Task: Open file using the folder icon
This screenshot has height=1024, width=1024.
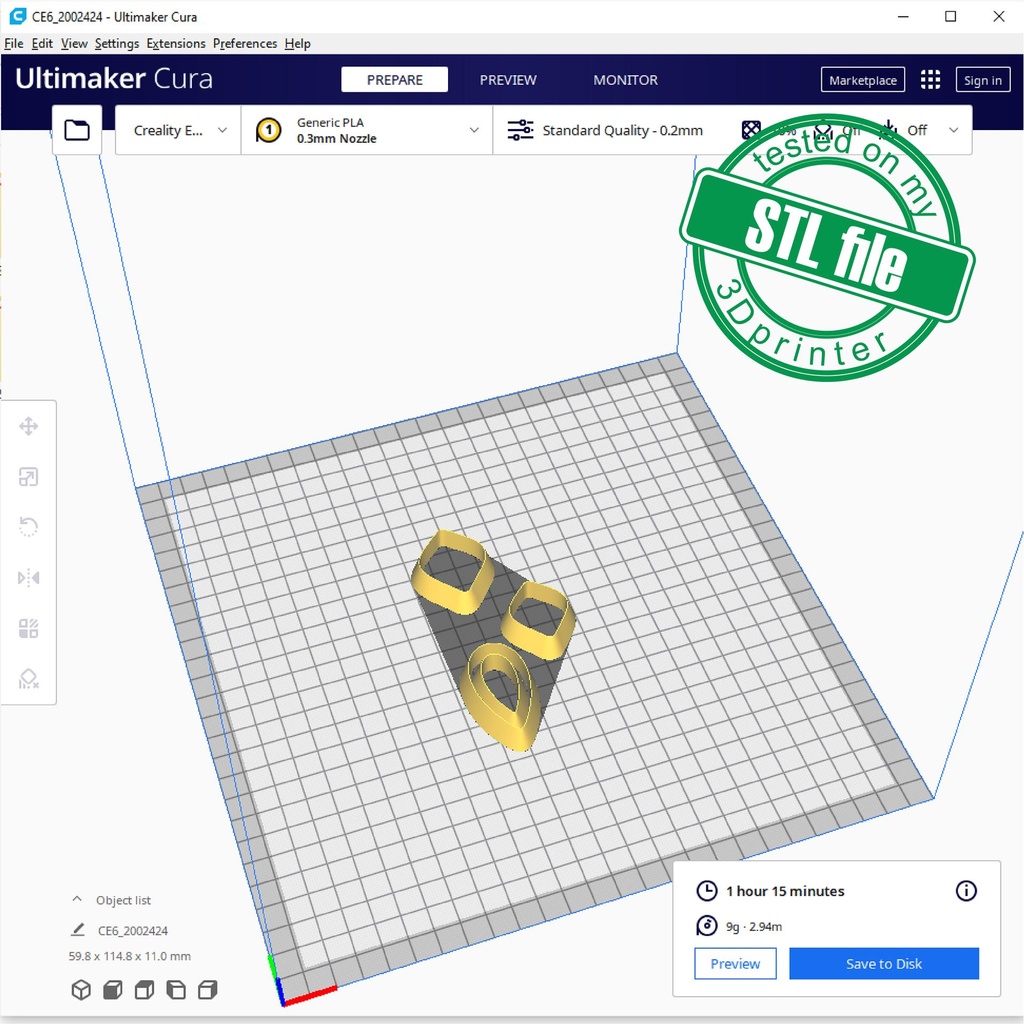Action: click(x=77, y=130)
